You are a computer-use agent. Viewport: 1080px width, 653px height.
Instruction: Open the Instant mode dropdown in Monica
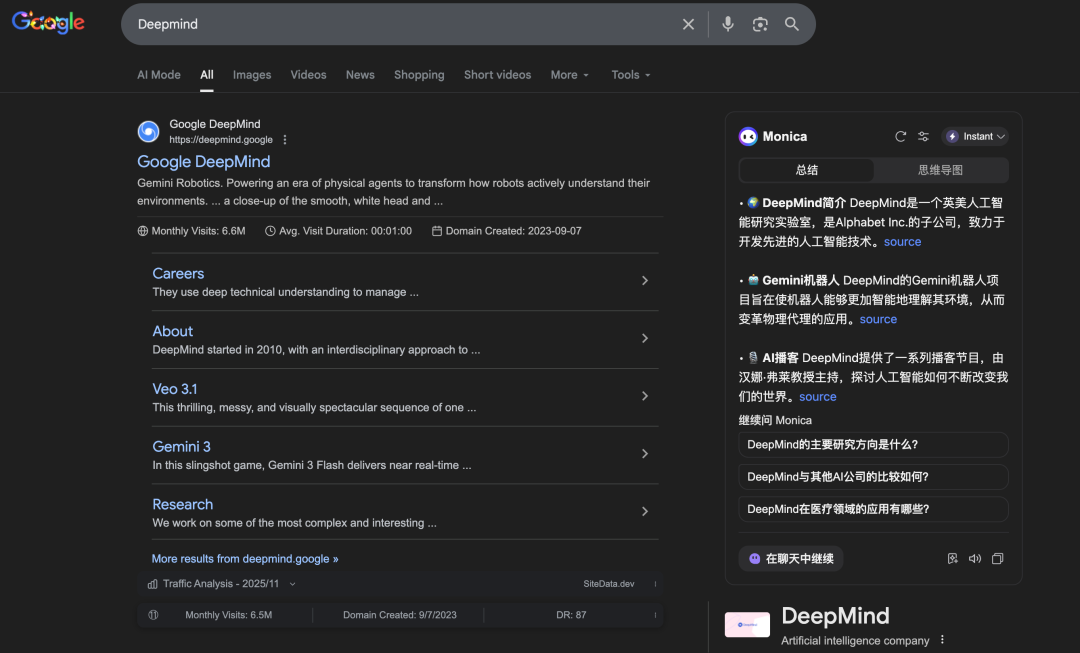(x=975, y=136)
